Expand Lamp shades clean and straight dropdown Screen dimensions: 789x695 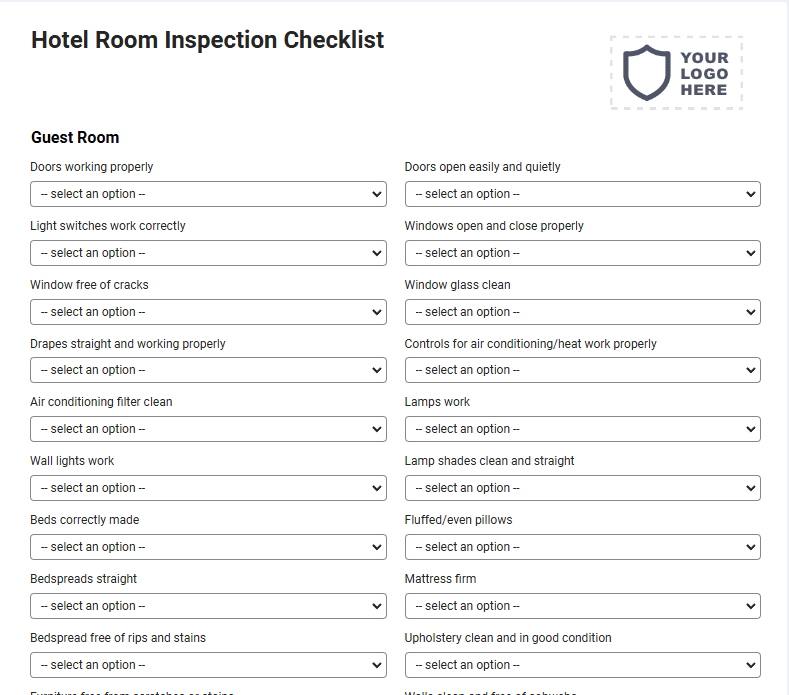tap(583, 488)
